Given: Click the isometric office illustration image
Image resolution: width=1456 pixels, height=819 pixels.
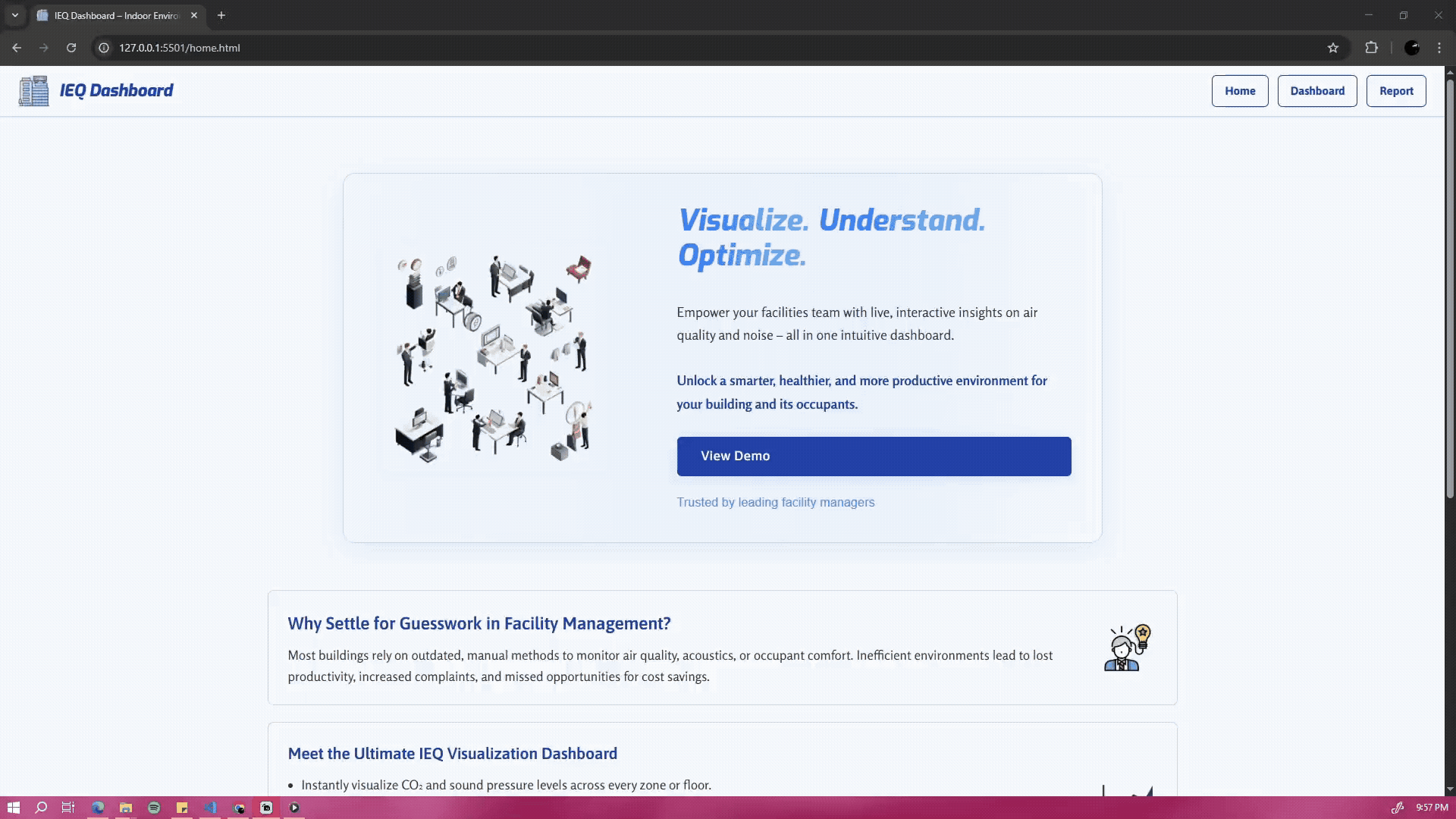Looking at the screenshot, I should click(x=494, y=359).
